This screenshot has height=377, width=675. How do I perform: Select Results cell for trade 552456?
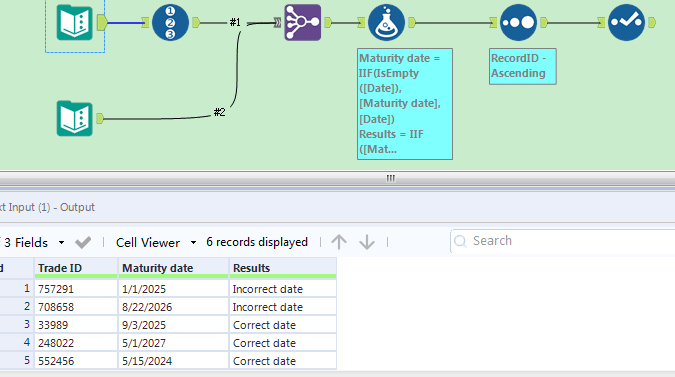pos(283,361)
